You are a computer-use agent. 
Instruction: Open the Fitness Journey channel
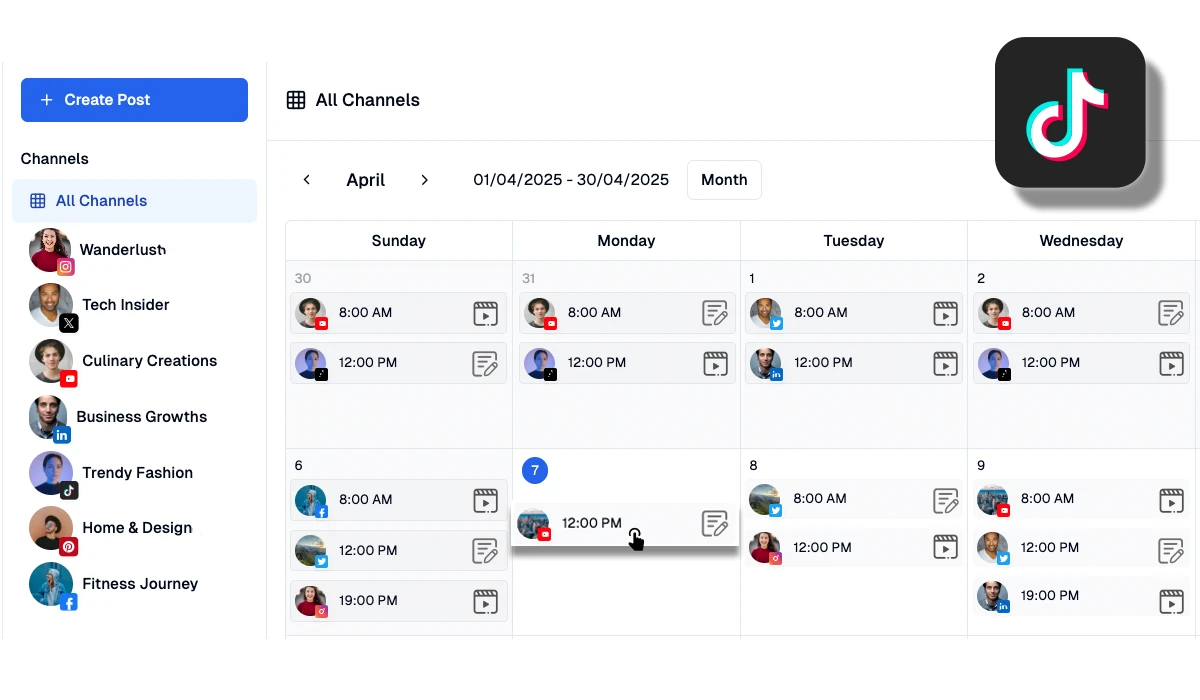[x=115, y=585]
